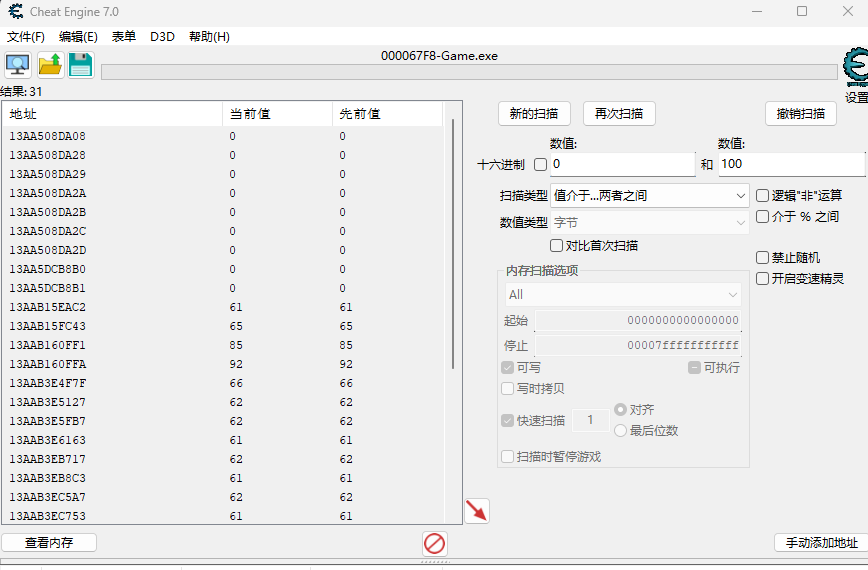Image resolution: width=868 pixels, height=570 pixels.
Task: Open the 帮助(H) menu
Action: click(x=209, y=37)
